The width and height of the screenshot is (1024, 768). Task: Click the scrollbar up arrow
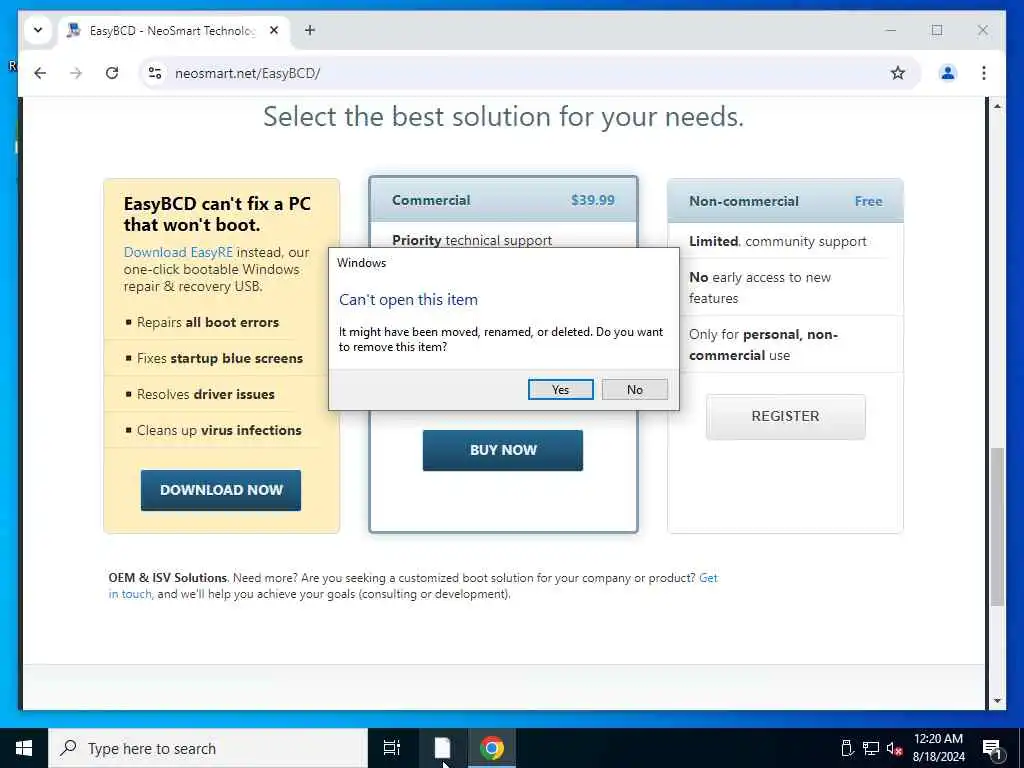coord(997,106)
